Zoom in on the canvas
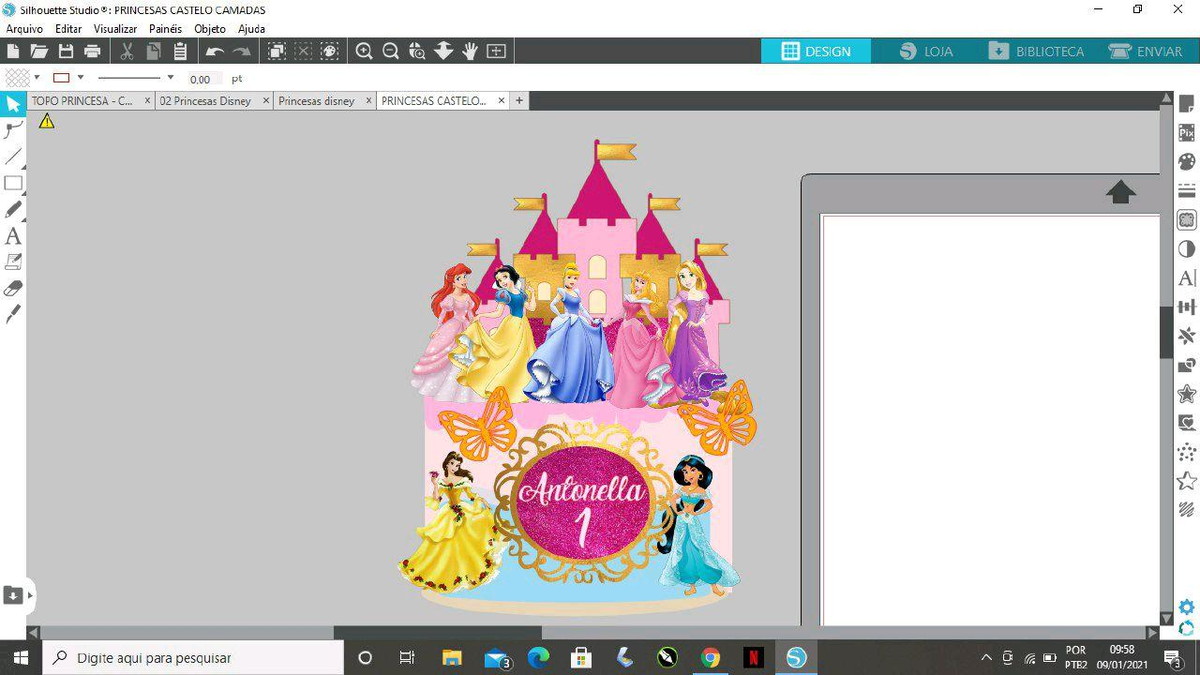This screenshot has width=1200, height=675. pyautogui.click(x=364, y=51)
